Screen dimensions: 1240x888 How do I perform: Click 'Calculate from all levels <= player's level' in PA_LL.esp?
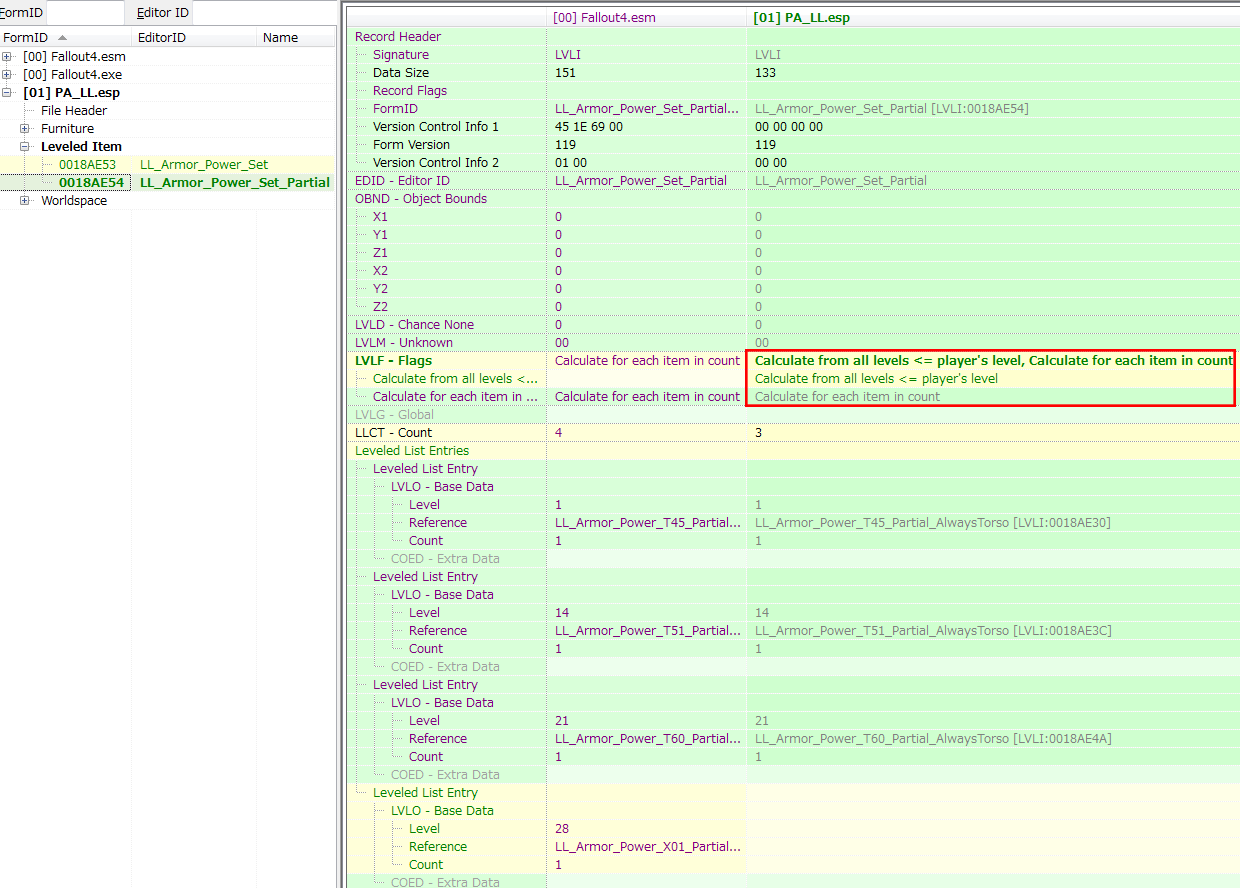coord(876,378)
